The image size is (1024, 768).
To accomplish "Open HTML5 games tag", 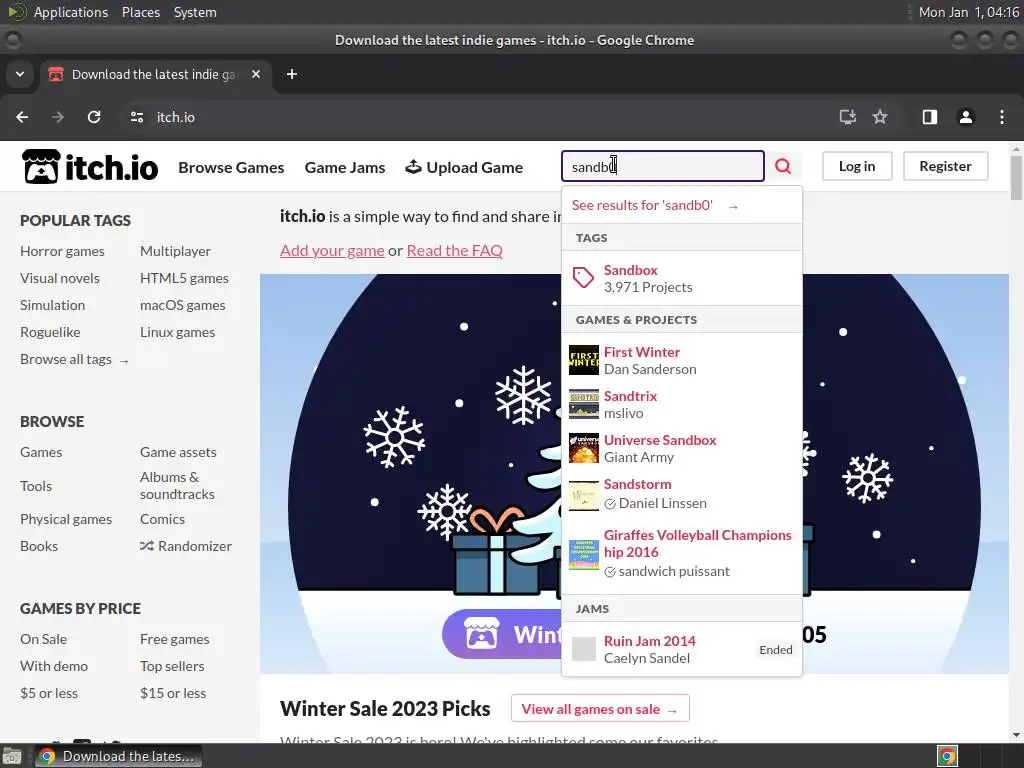I will pyautogui.click(x=184, y=278).
